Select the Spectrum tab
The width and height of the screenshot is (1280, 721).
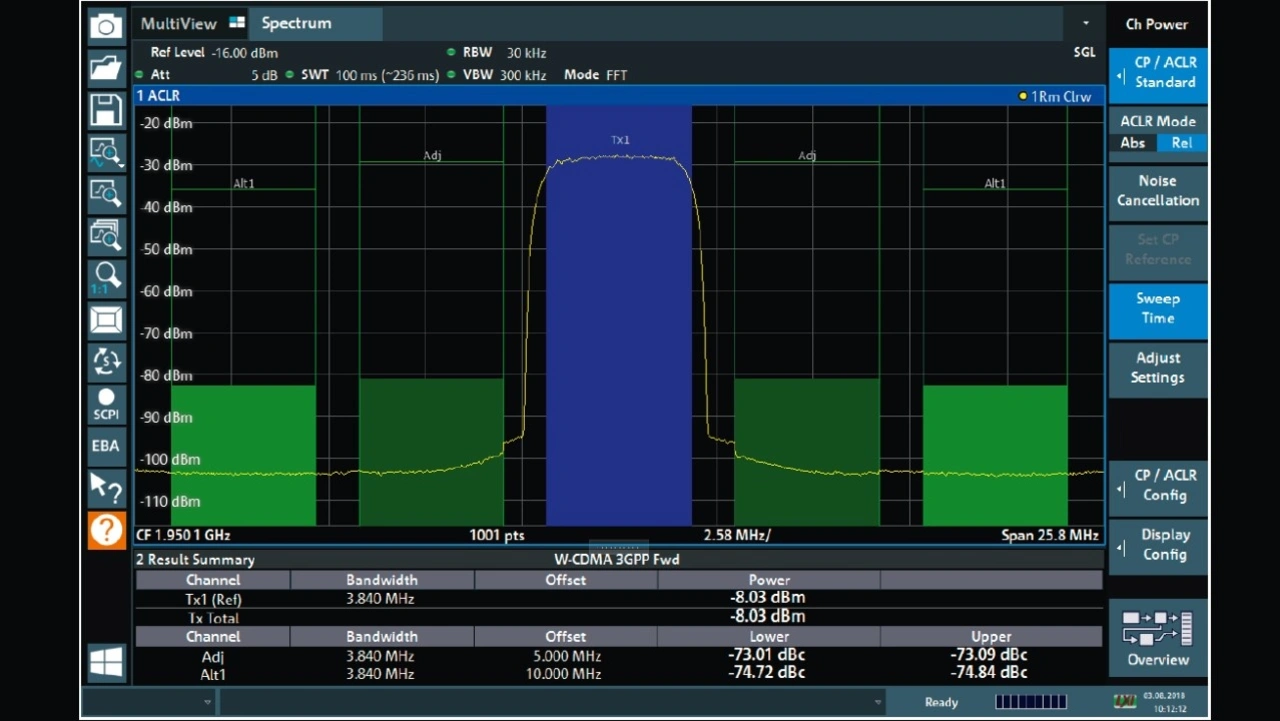point(297,24)
